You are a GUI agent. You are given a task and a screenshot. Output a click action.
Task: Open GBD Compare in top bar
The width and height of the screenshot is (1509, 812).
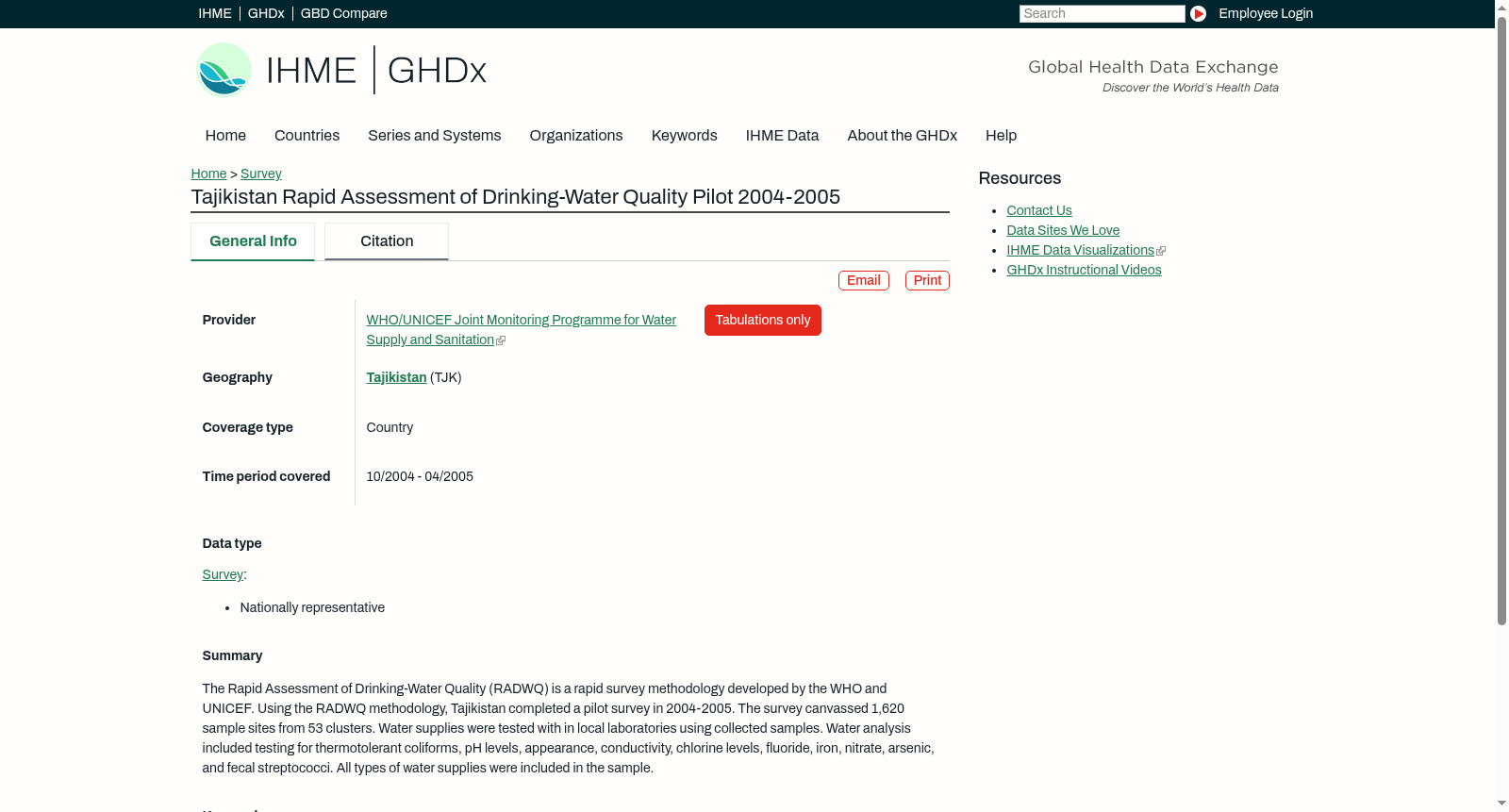[344, 13]
